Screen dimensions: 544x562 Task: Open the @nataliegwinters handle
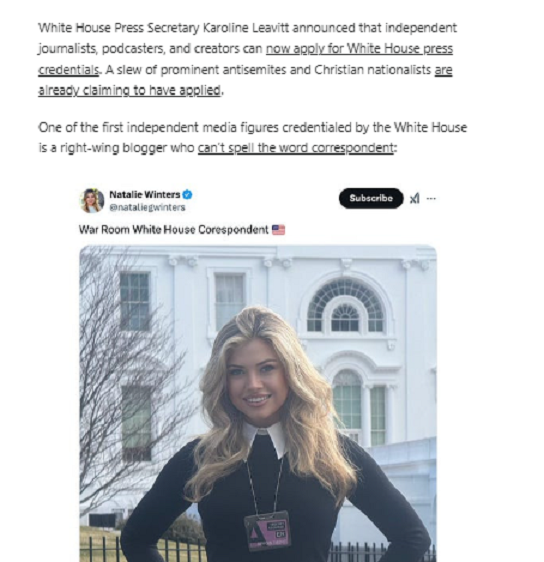tap(147, 207)
